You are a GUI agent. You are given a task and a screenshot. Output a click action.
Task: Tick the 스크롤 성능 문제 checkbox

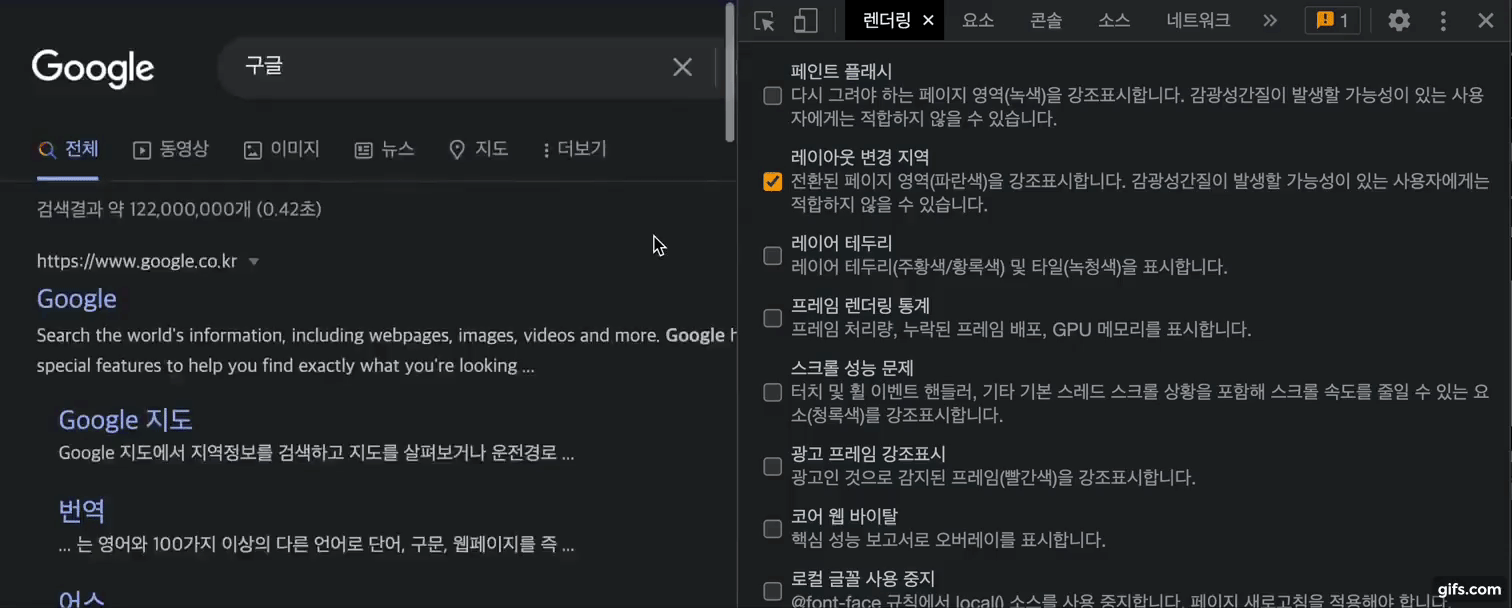pyautogui.click(x=772, y=392)
